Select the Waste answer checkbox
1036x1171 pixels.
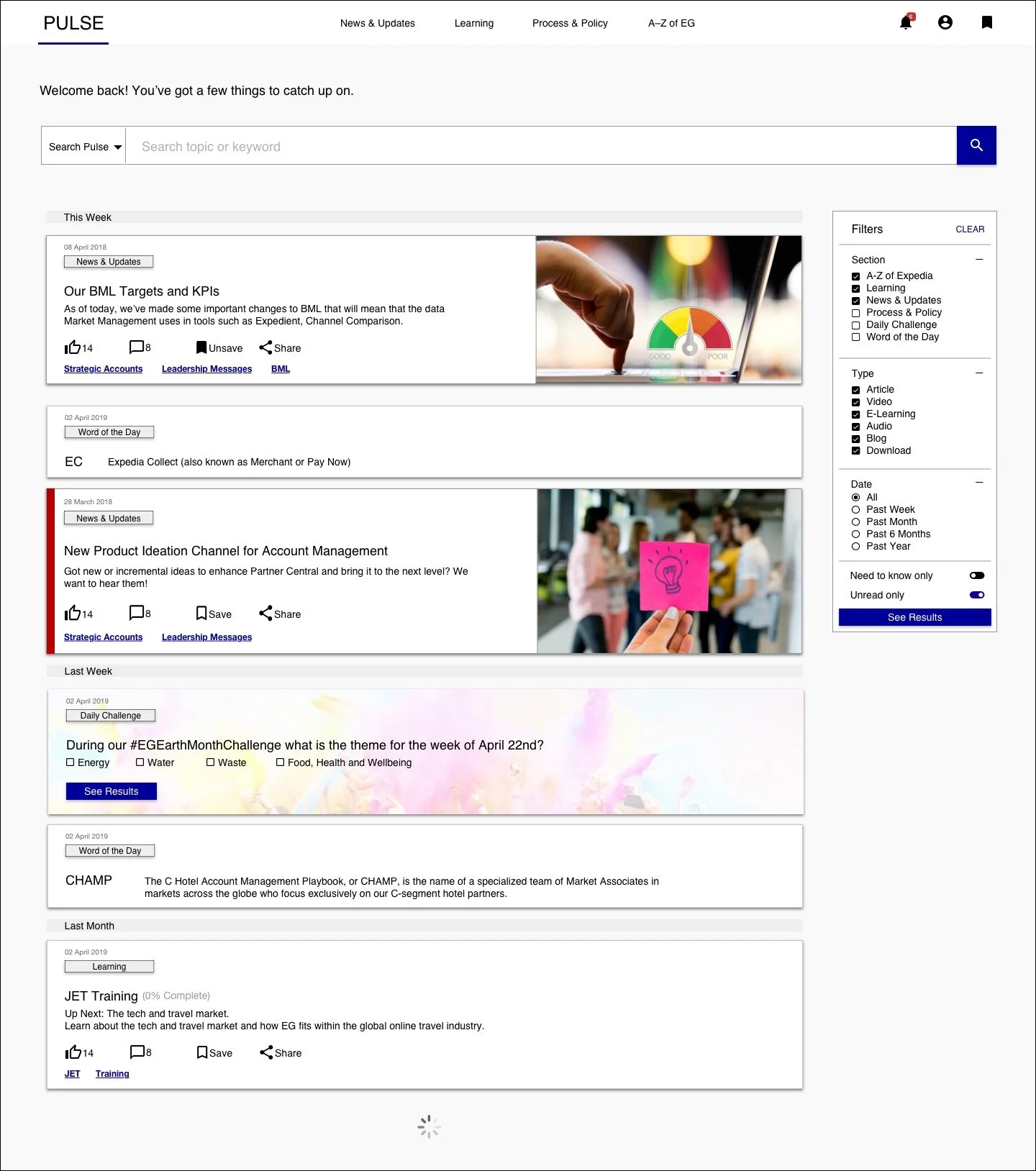pos(211,762)
